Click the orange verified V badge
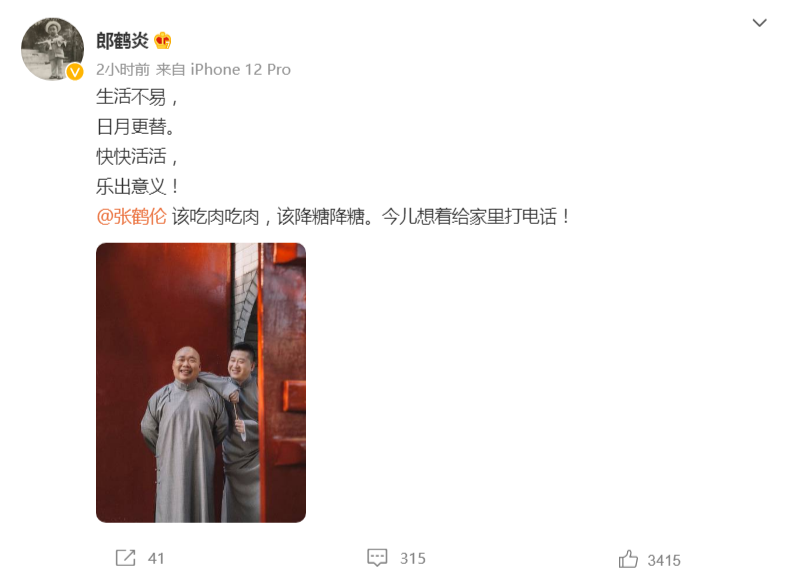 pos(75,72)
